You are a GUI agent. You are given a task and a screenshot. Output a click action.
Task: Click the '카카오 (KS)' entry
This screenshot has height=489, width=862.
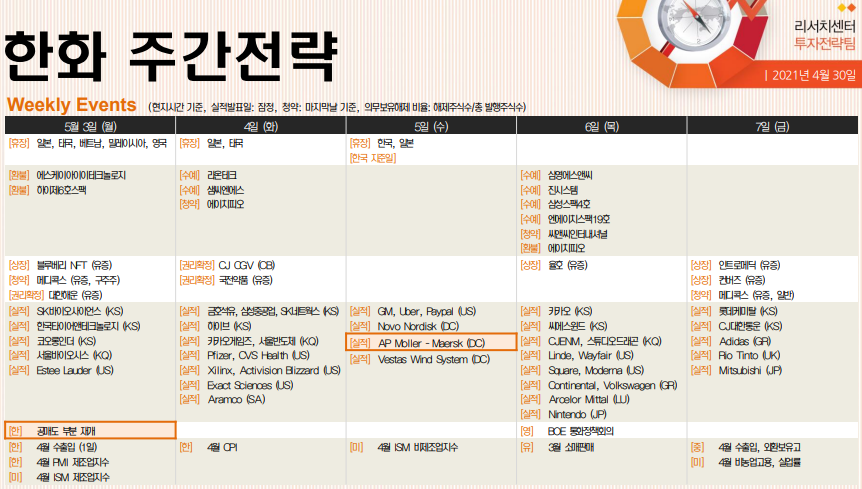570,312
